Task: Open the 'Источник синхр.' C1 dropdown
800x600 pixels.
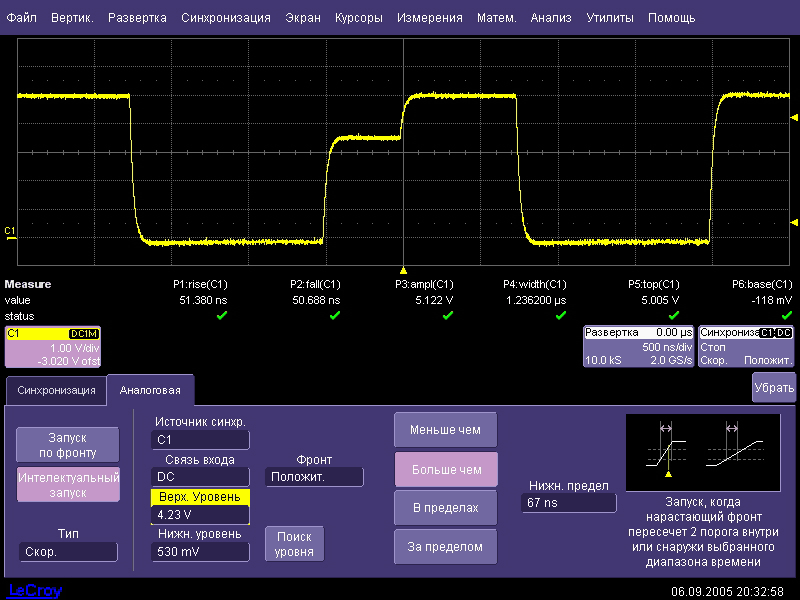Action: (x=200, y=439)
